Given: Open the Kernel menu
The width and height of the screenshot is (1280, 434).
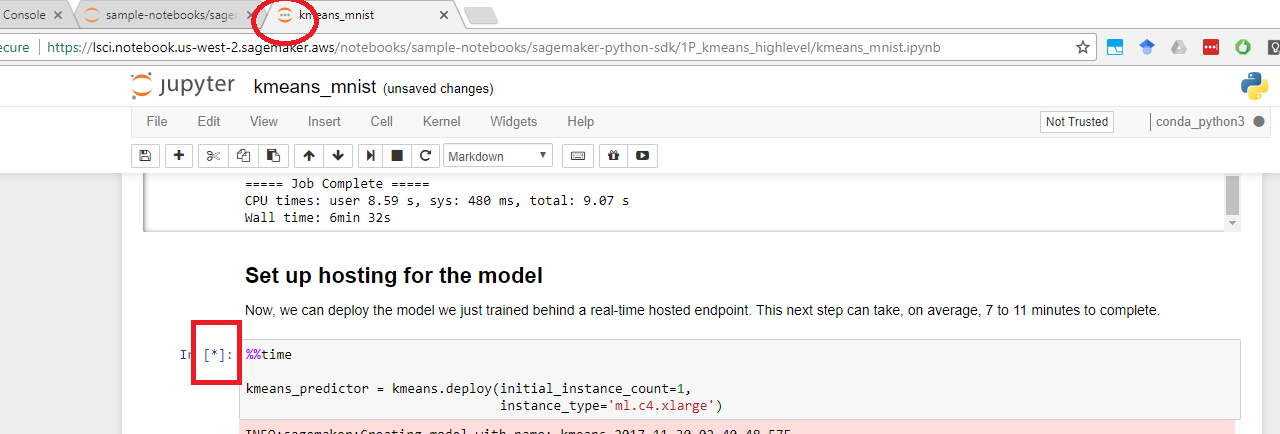Looking at the screenshot, I should coord(442,121).
